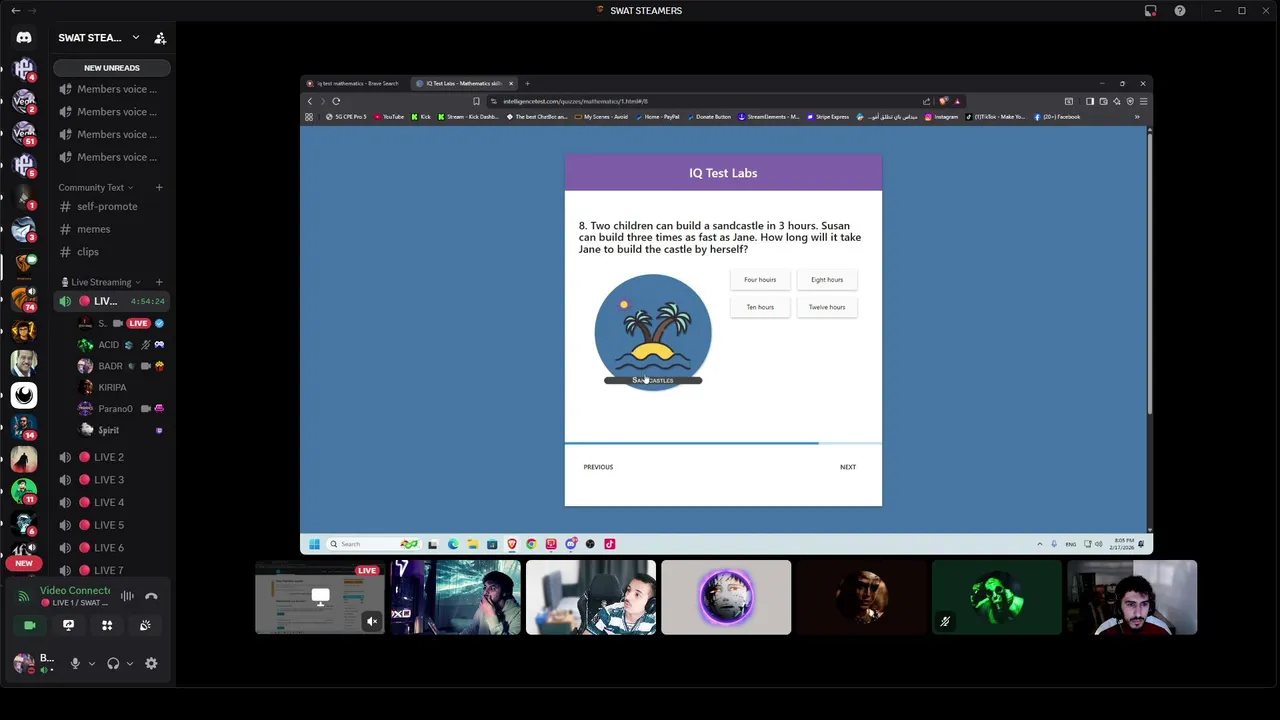Open the LIVE stream preview thumbnail
This screenshot has height=720, width=1280.
320,598
